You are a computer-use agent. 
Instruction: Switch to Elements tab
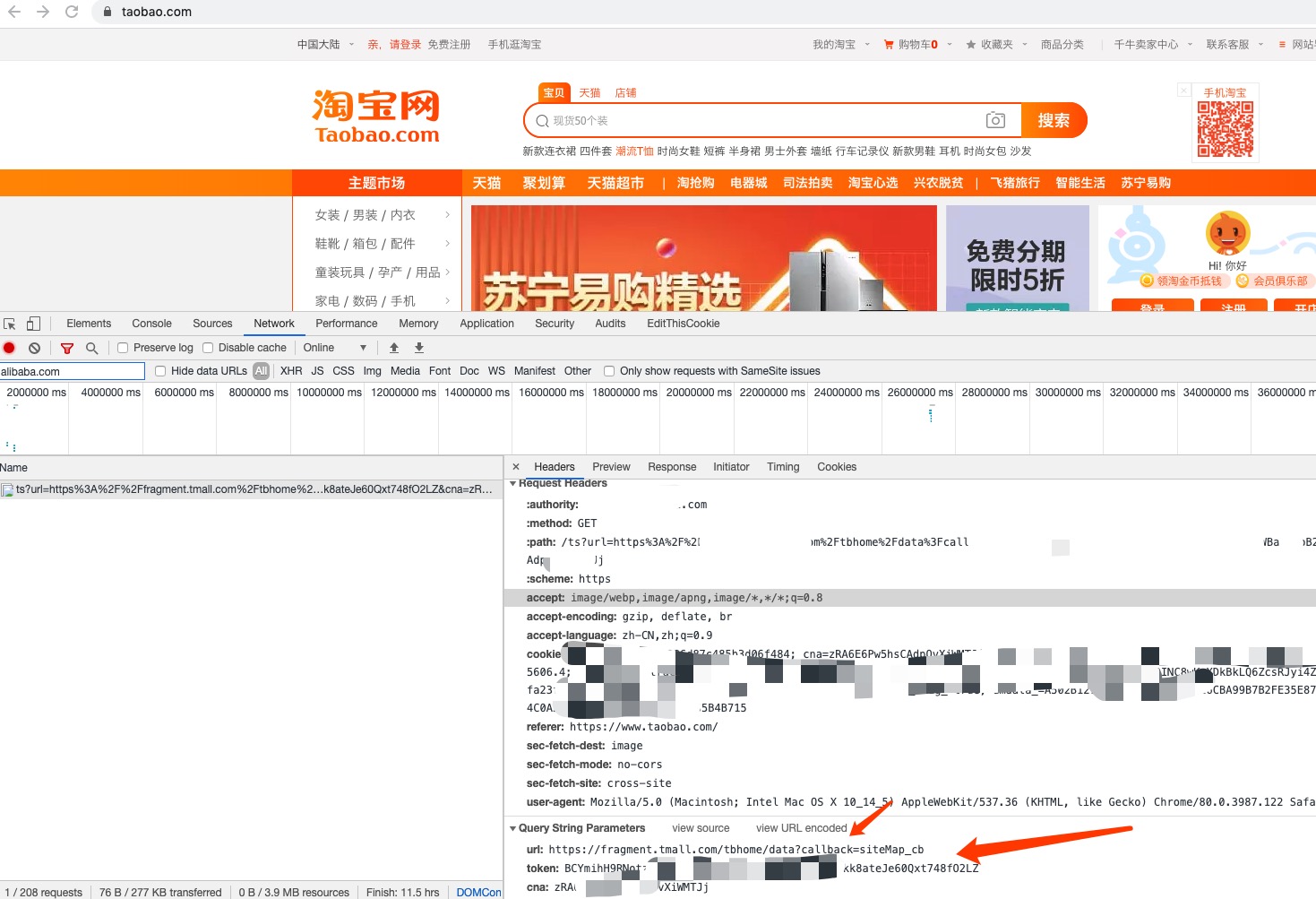coord(89,324)
